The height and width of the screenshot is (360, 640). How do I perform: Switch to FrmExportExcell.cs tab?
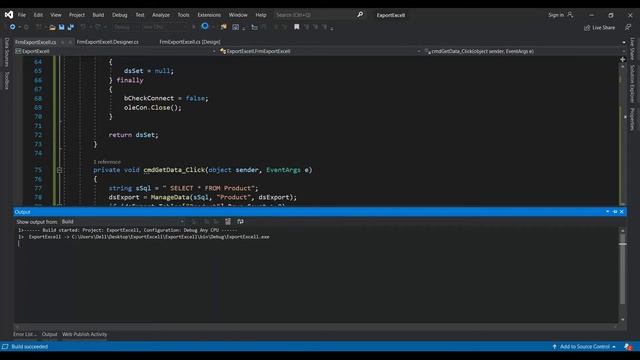36,42
